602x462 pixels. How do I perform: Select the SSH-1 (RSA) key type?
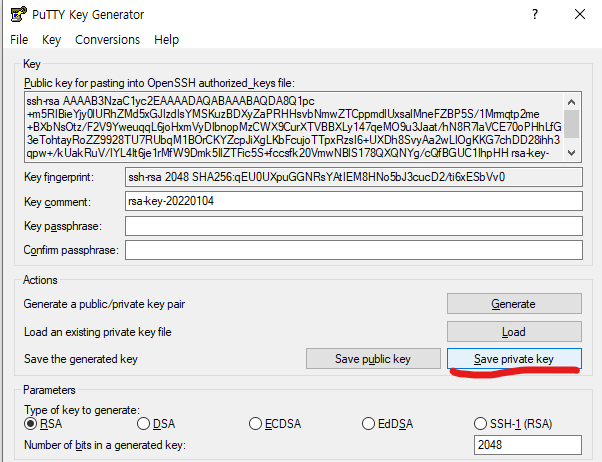[513, 424]
